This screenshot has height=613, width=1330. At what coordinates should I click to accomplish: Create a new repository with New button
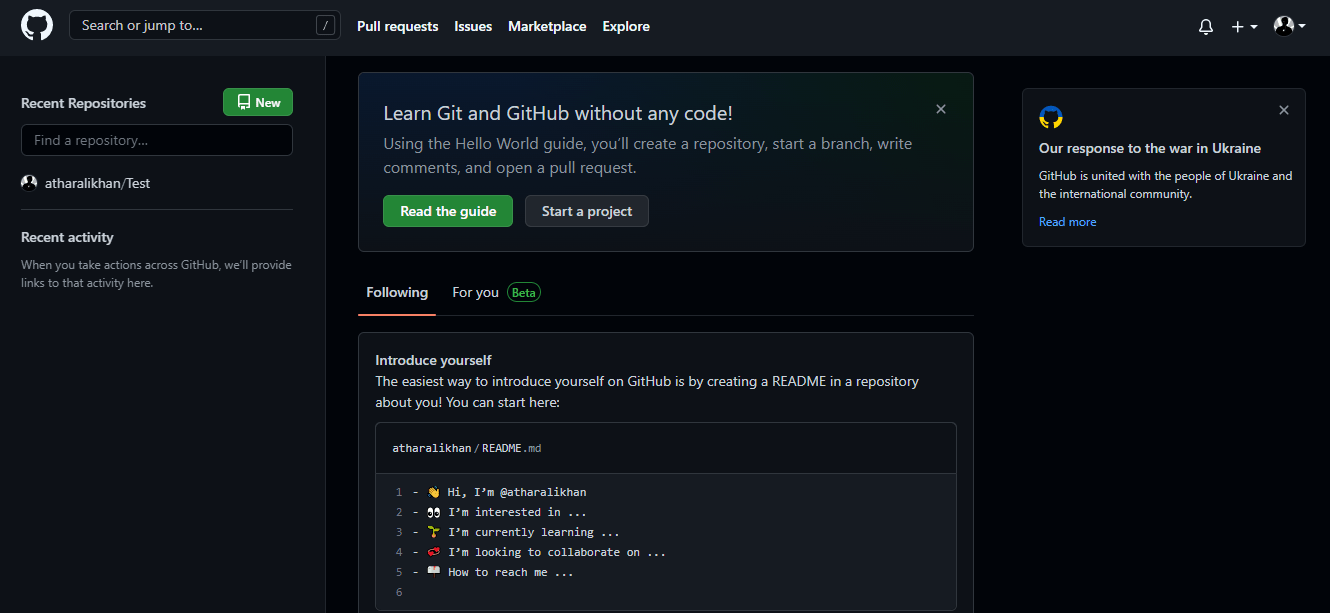coord(258,102)
